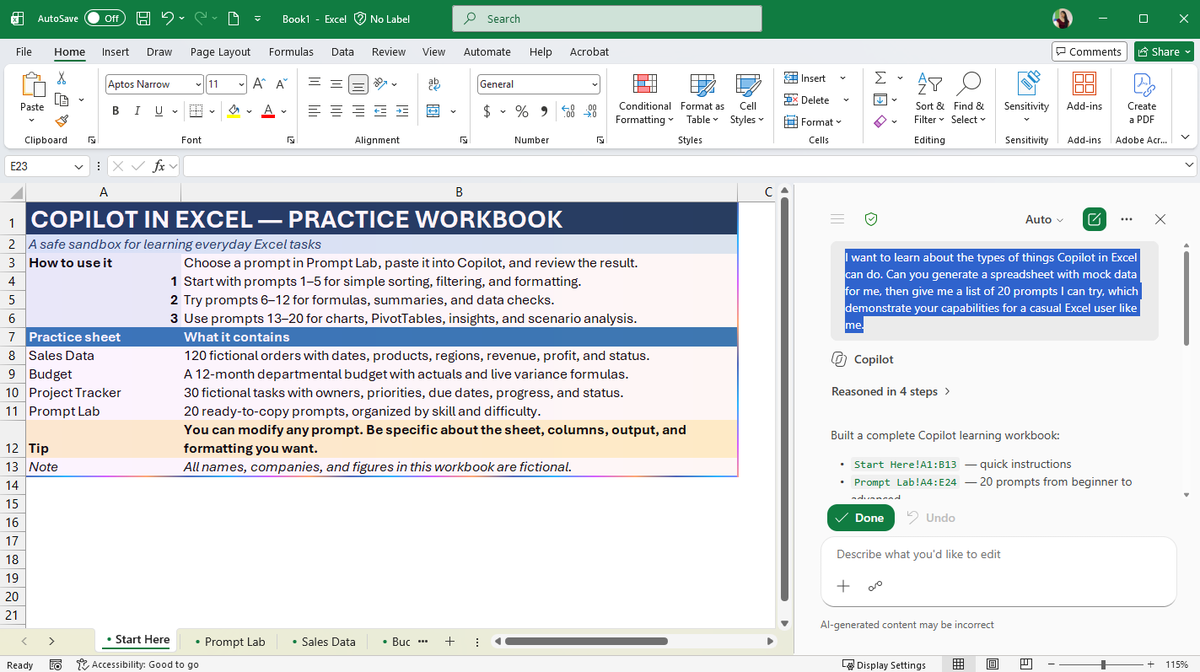This screenshot has height=672, width=1200.
Task: Click Undo in Copilot pane
Action: pos(931,517)
